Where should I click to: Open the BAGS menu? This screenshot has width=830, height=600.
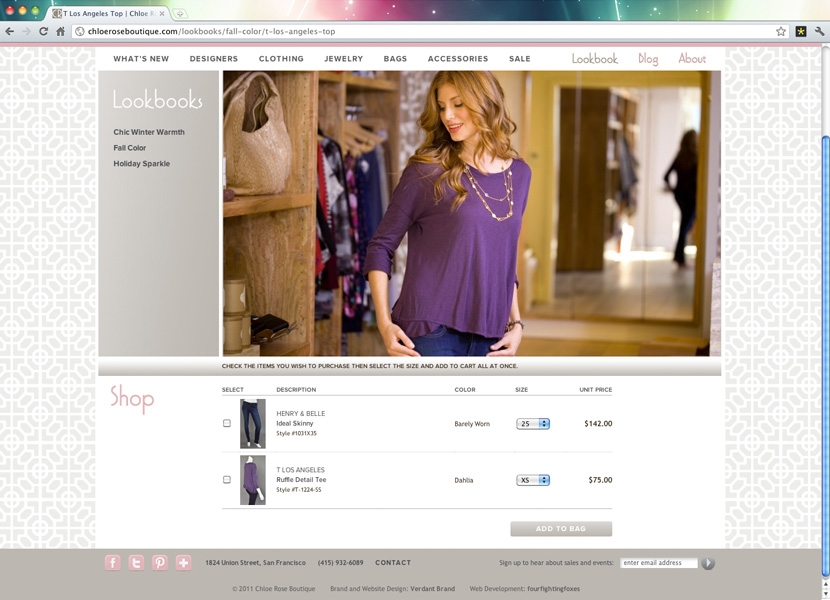pos(395,59)
